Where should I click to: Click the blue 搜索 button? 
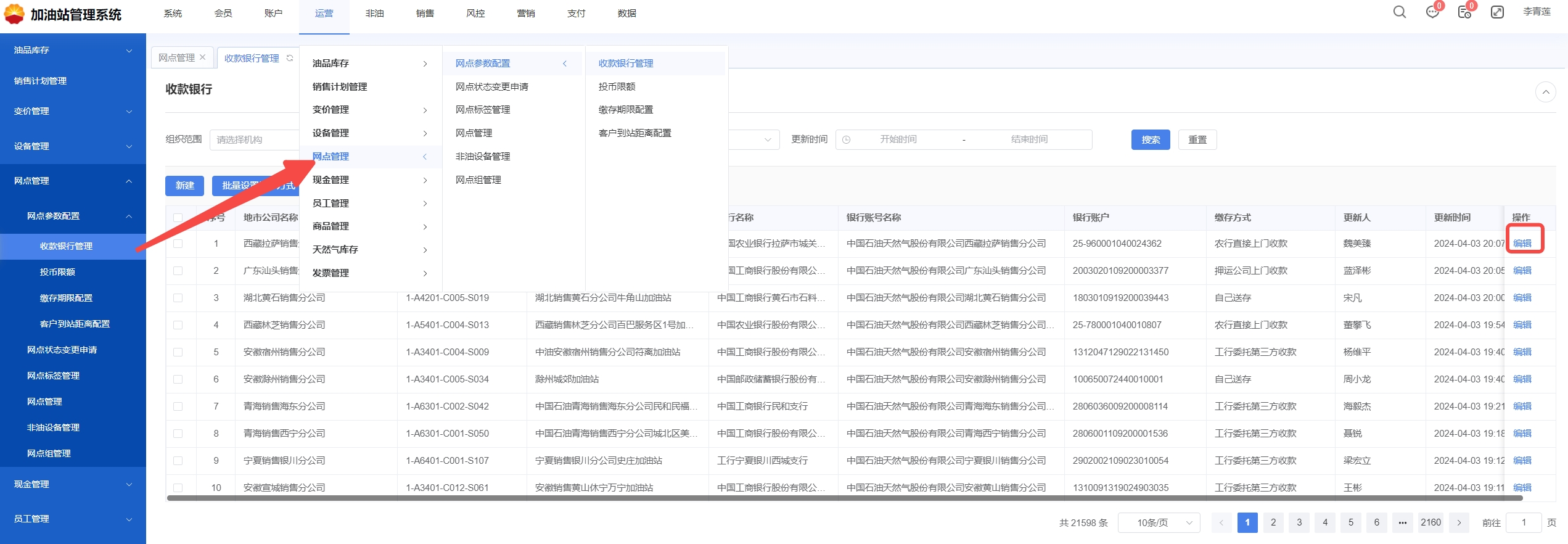(x=1150, y=140)
